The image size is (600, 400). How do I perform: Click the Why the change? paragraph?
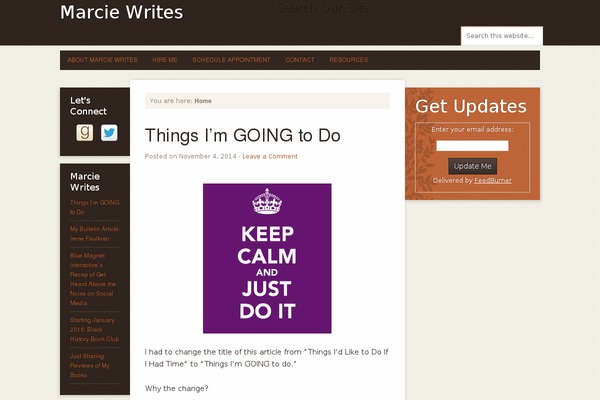tap(176, 389)
